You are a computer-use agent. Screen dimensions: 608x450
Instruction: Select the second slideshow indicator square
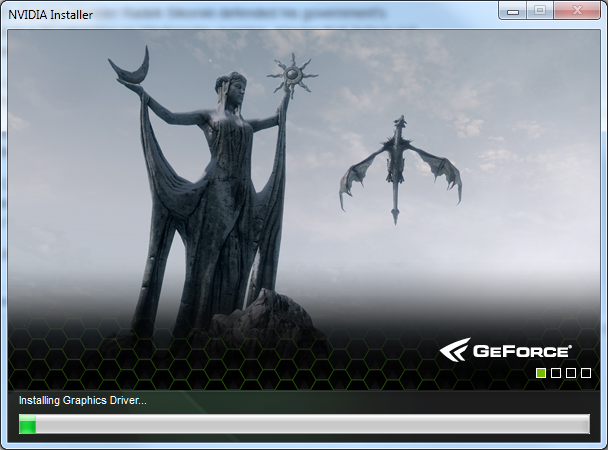click(x=556, y=373)
